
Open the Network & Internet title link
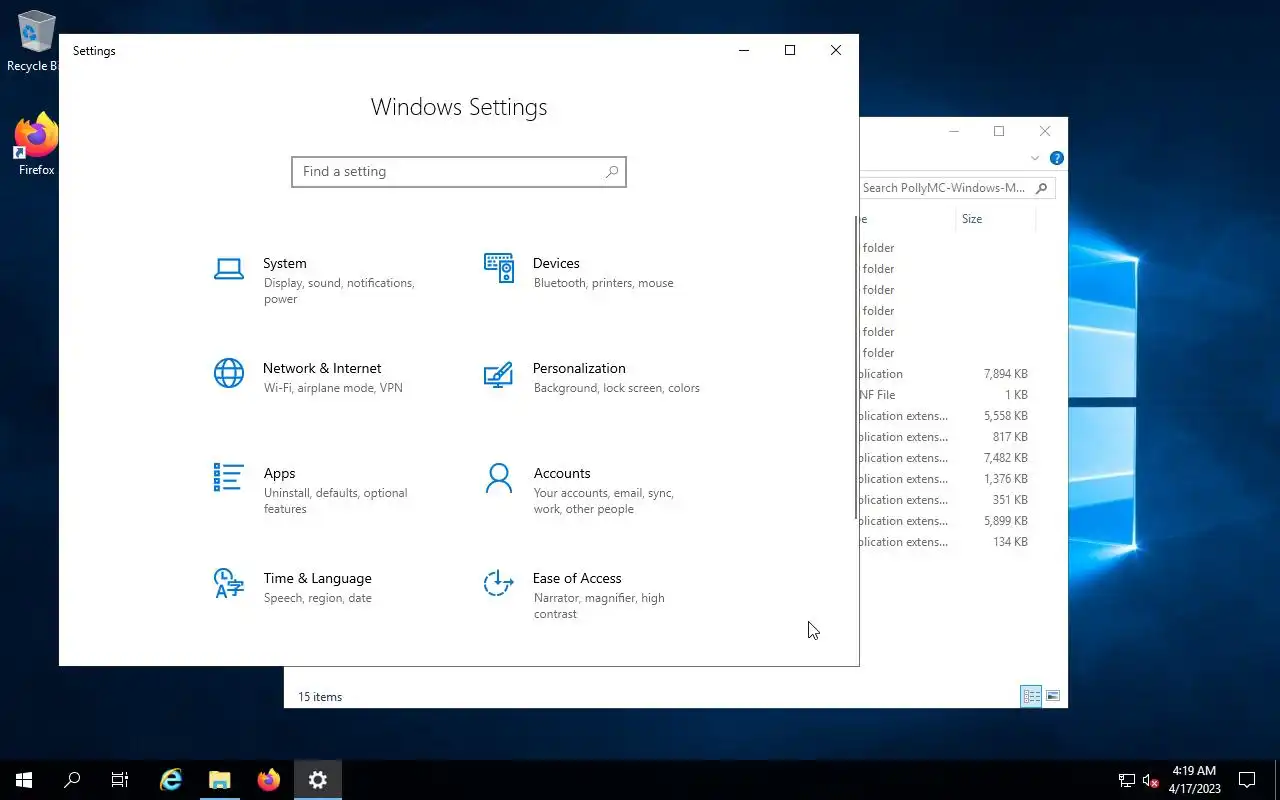[322, 368]
